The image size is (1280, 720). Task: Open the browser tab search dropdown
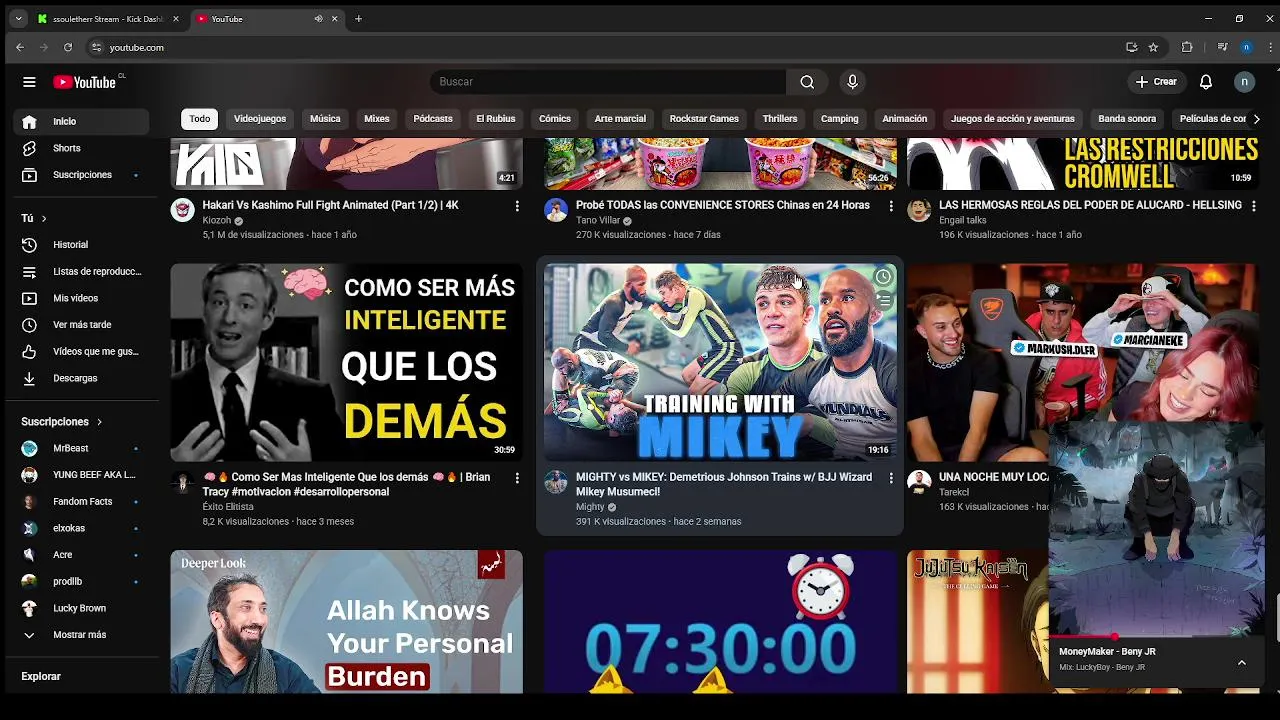coord(18,19)
